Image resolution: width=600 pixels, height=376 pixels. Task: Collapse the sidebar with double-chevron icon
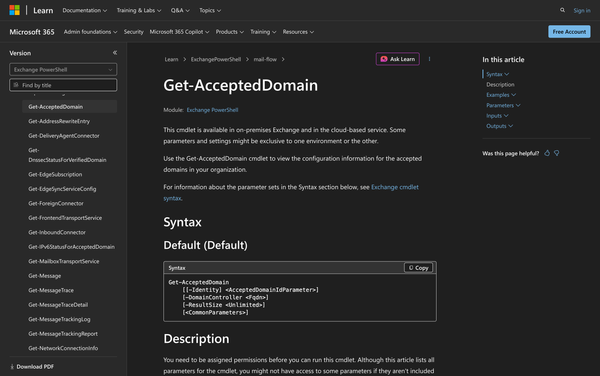click(115, 53)
